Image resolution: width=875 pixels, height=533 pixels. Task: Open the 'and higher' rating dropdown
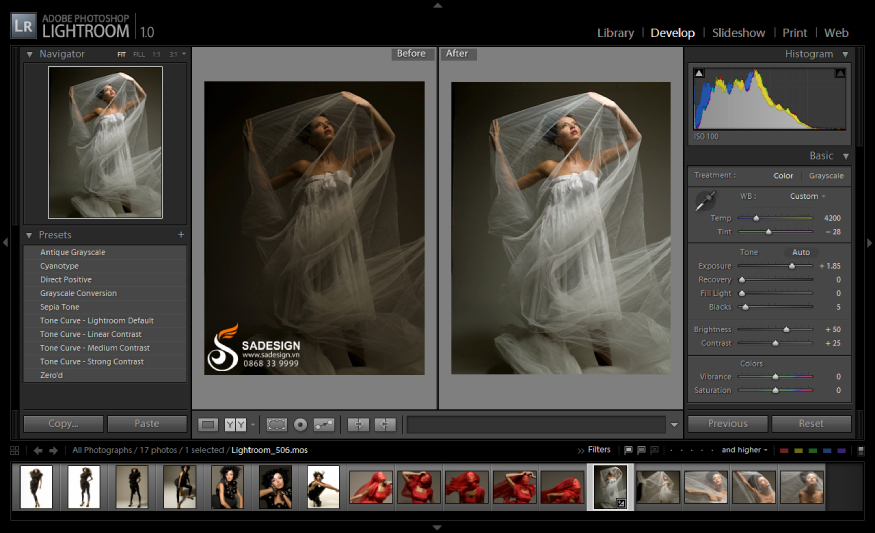pos(744,450)
